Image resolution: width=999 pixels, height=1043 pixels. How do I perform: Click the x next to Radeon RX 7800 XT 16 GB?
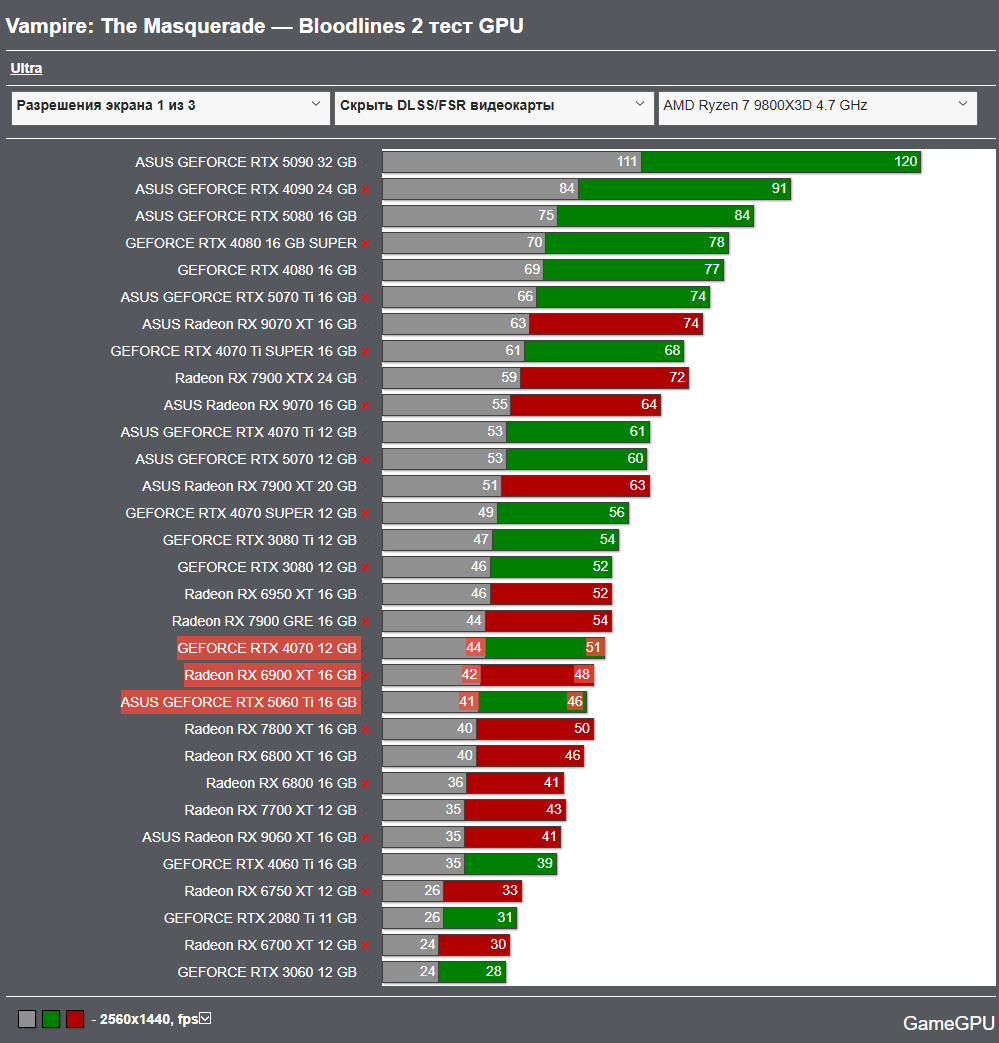tap(366, 730)
